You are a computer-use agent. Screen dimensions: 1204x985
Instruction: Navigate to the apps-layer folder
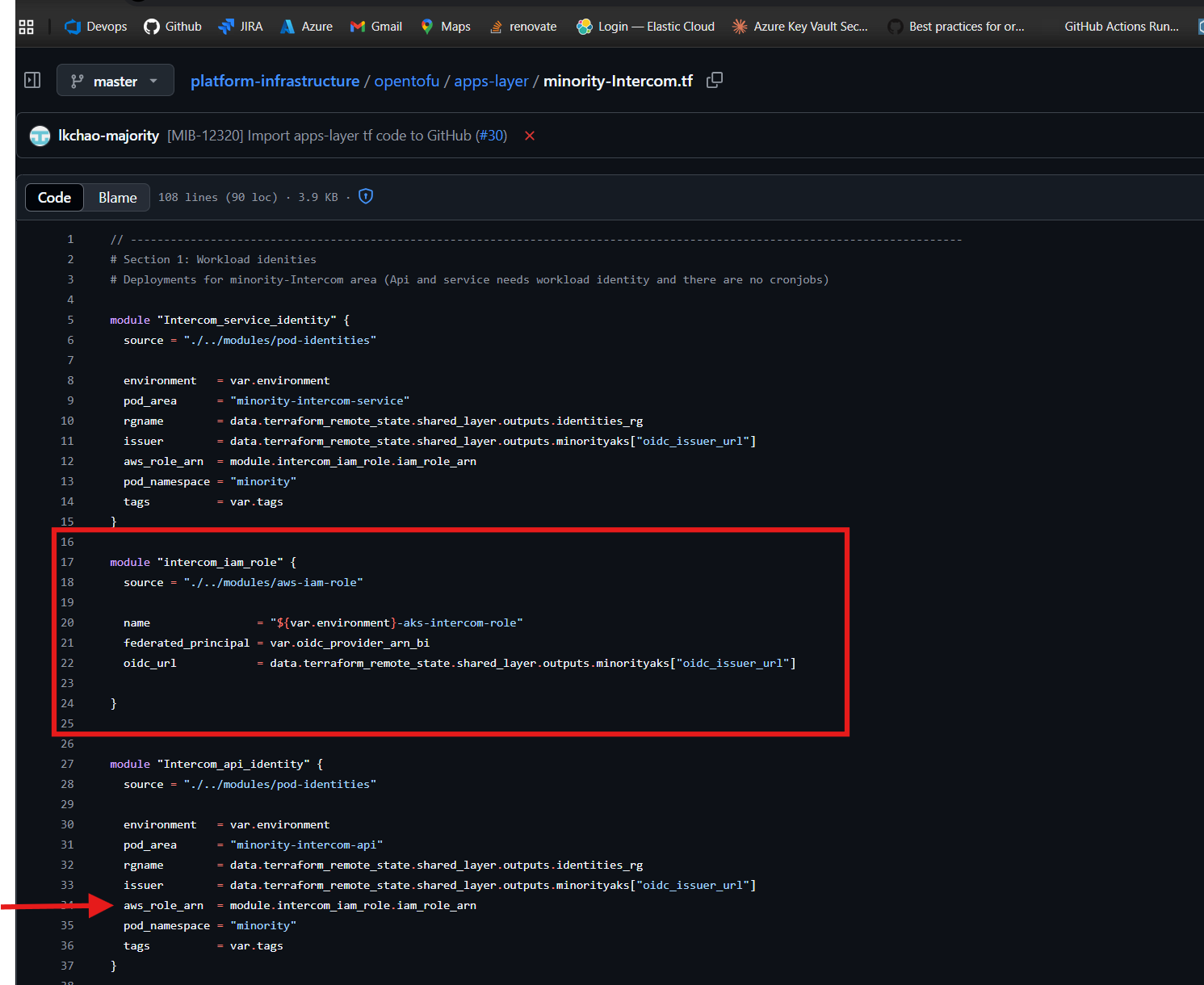(491, 81)
